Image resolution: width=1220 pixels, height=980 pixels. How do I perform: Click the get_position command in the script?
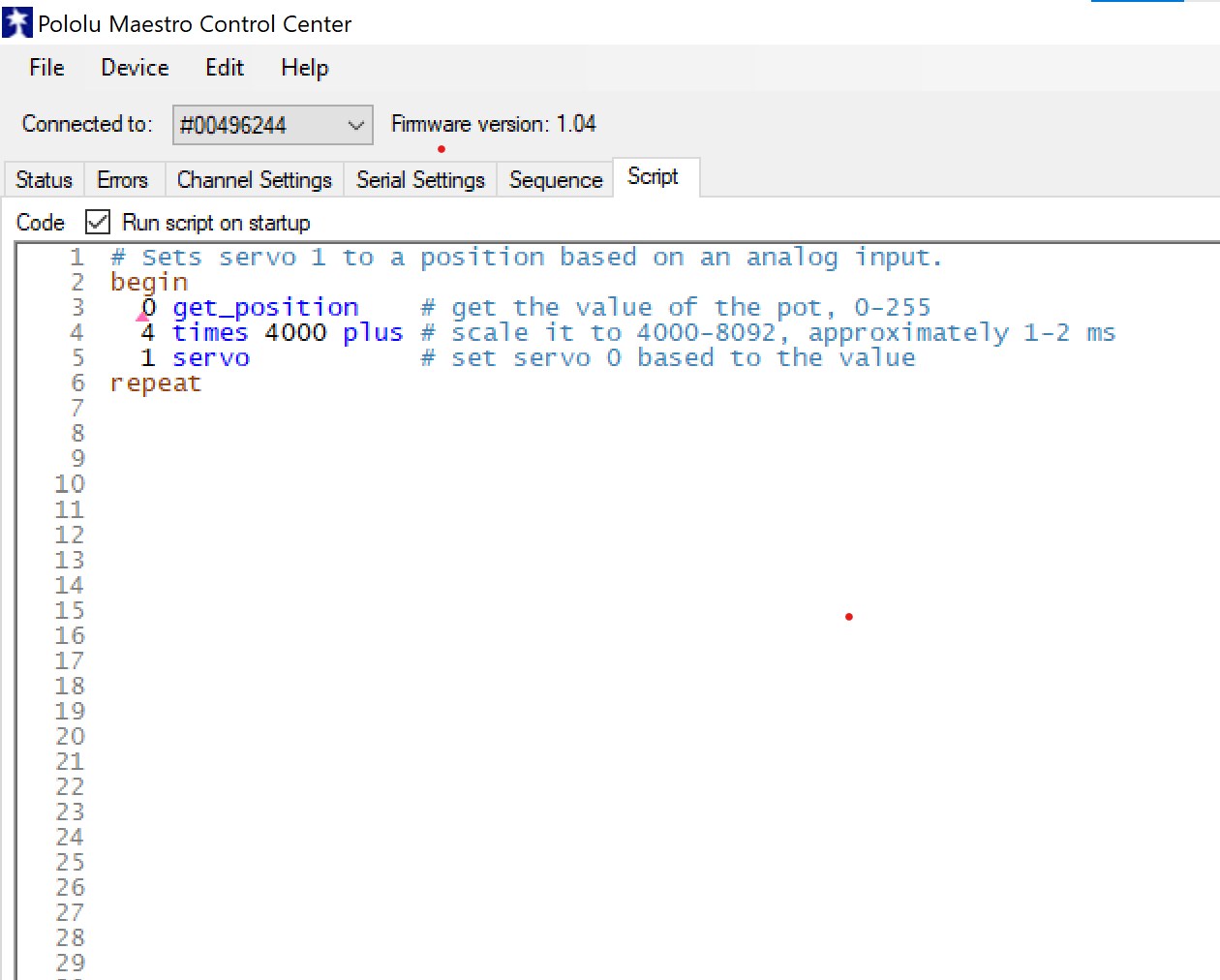265,307
